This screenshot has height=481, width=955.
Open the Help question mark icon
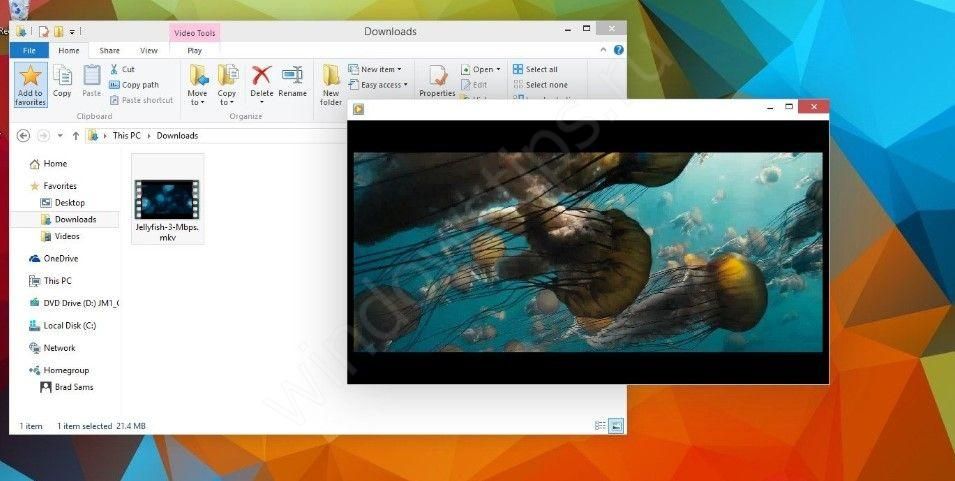coord(619,50)
